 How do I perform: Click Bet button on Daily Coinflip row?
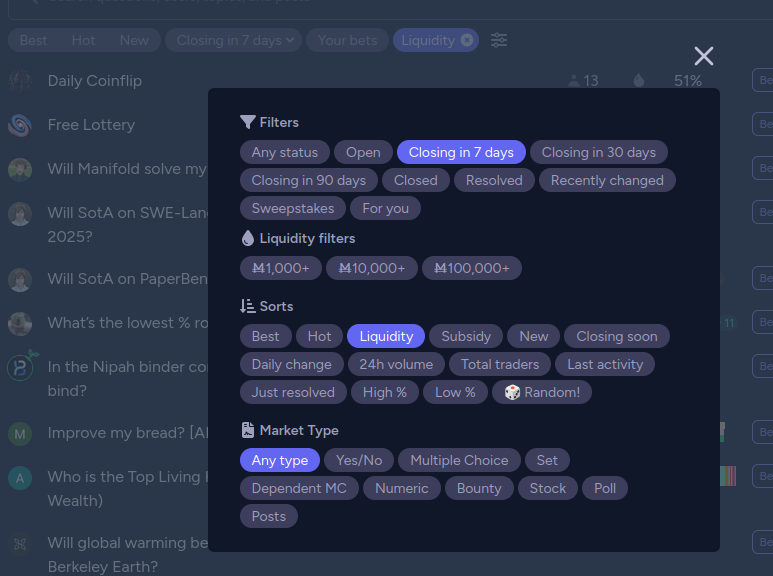pyautogui.click(x=763, y=80)
